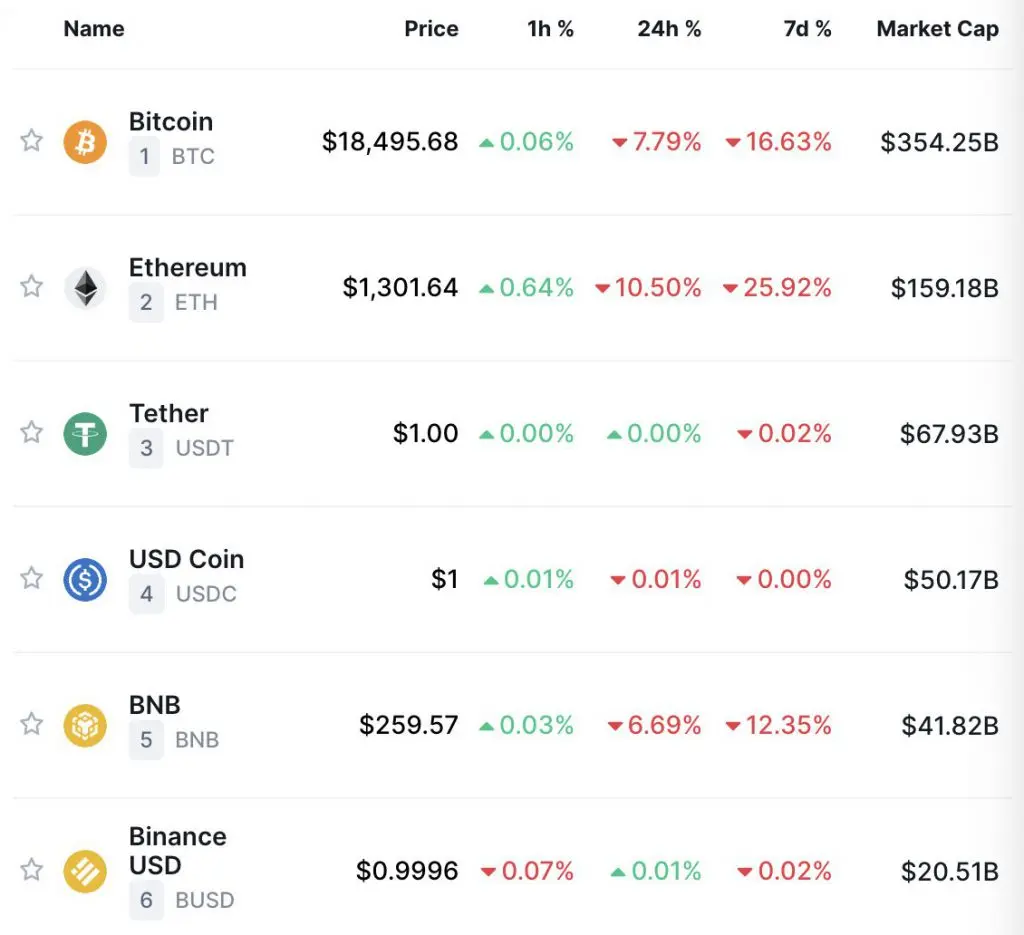Star Tether as a favorite
The width and height of the screenshot is (1024, 935).
coord(31,432)
